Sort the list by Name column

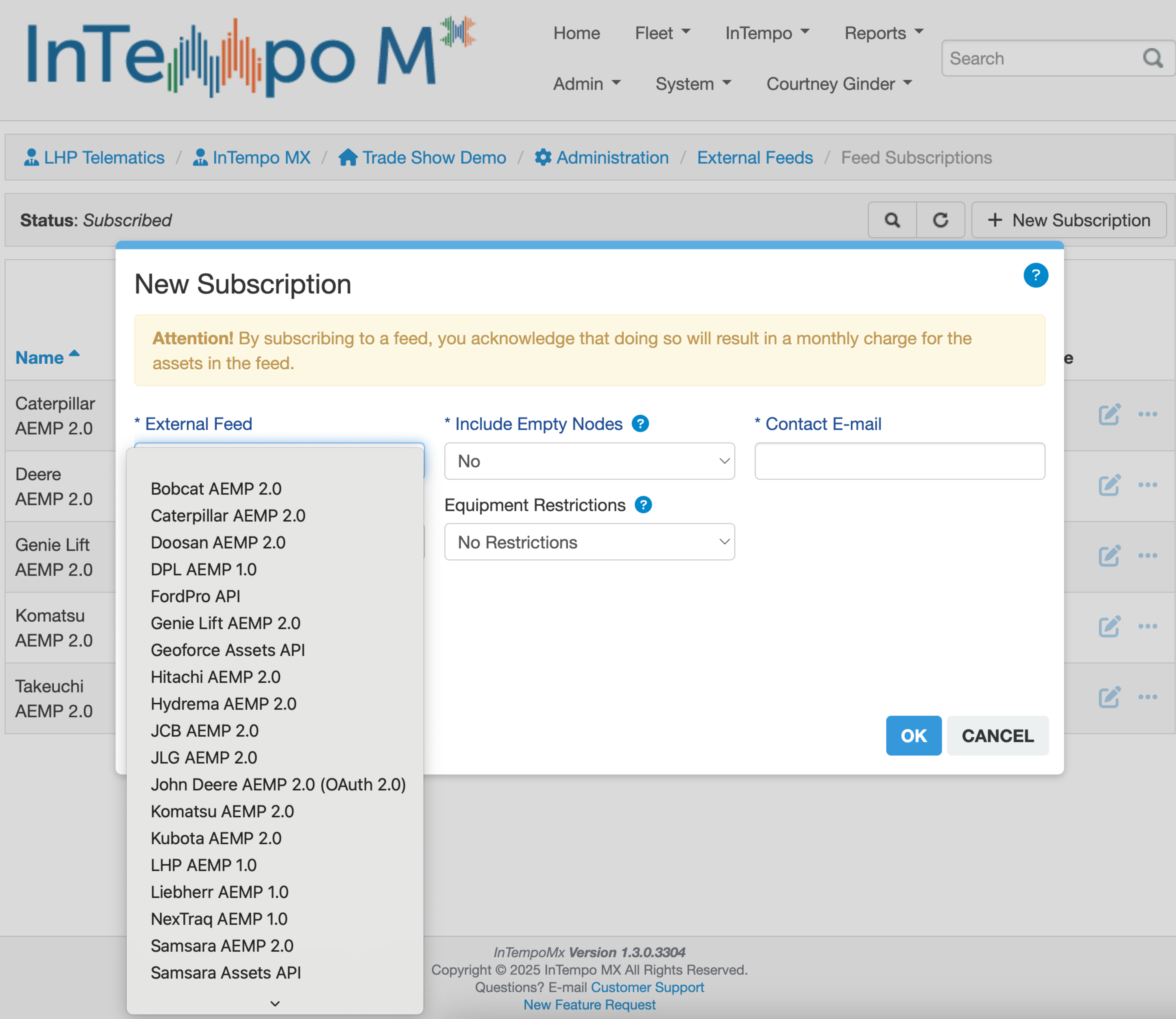[40, 358]
